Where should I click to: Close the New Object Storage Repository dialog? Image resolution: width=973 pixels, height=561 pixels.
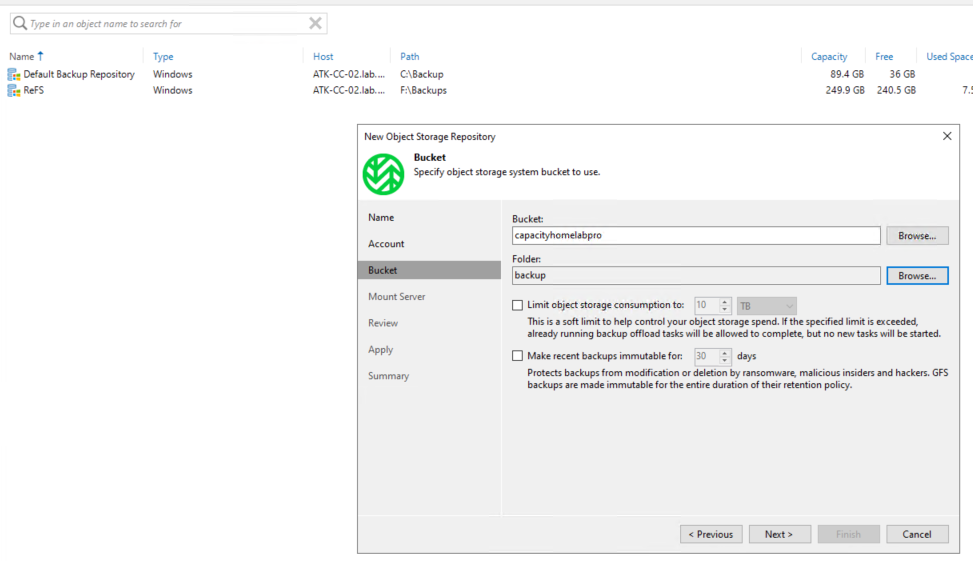pos(947,136)
